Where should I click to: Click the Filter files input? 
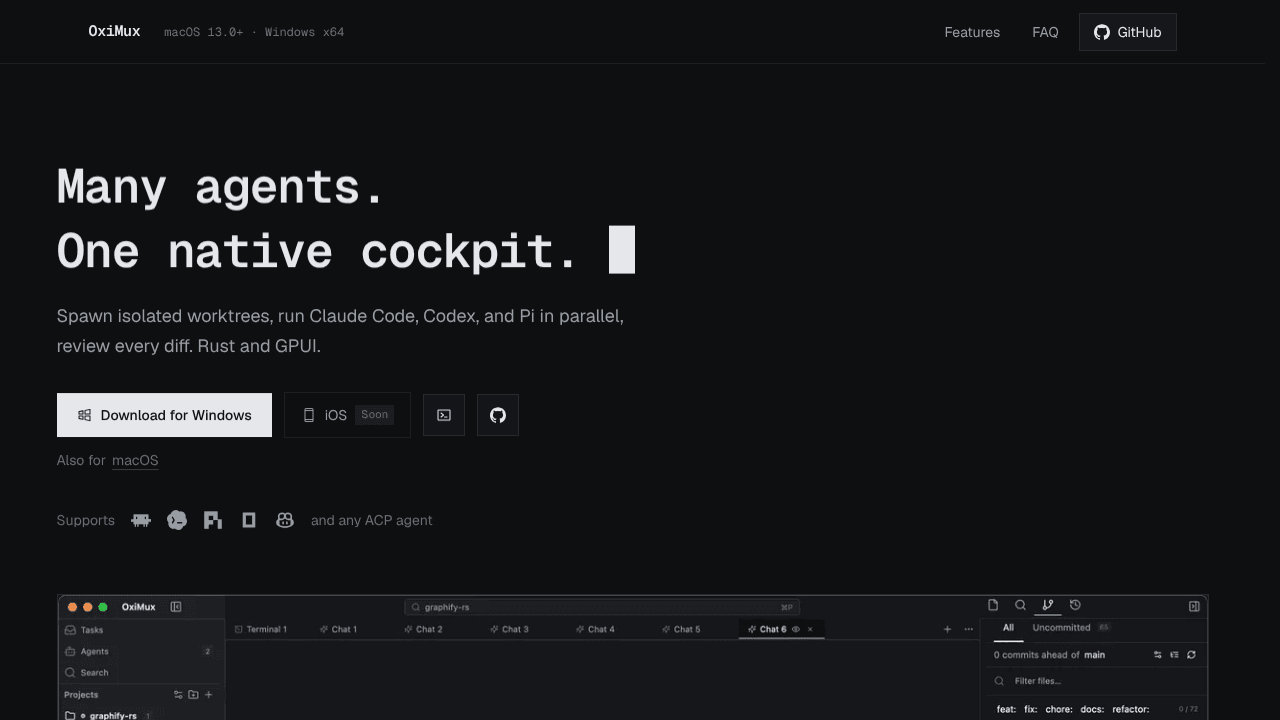pyautogui.click(x=1094, y=681)
